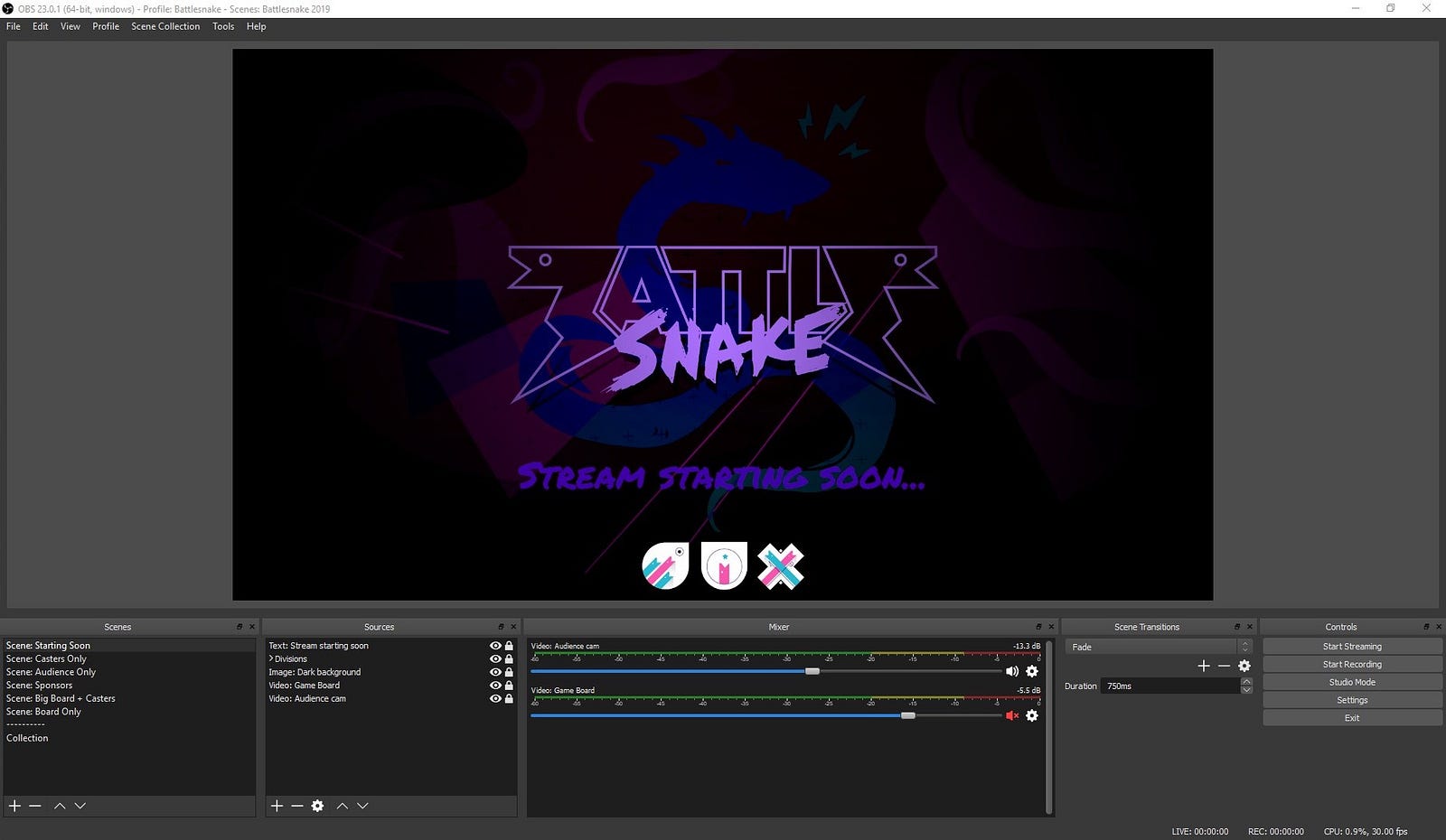
Task: Select the Collection scene entry
Action: point(129,738)
